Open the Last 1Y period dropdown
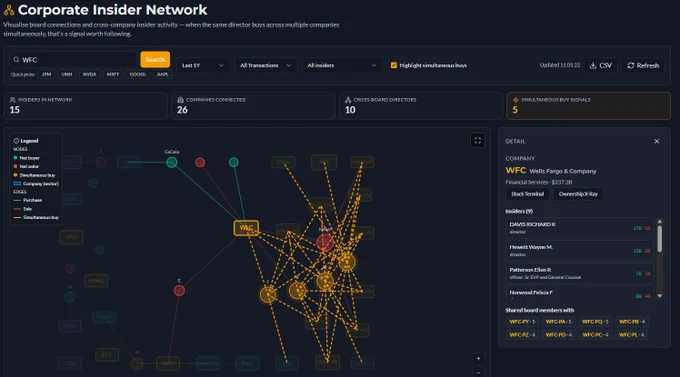The height and width of the screenshot is (377, 680). [x=203, y=66]
